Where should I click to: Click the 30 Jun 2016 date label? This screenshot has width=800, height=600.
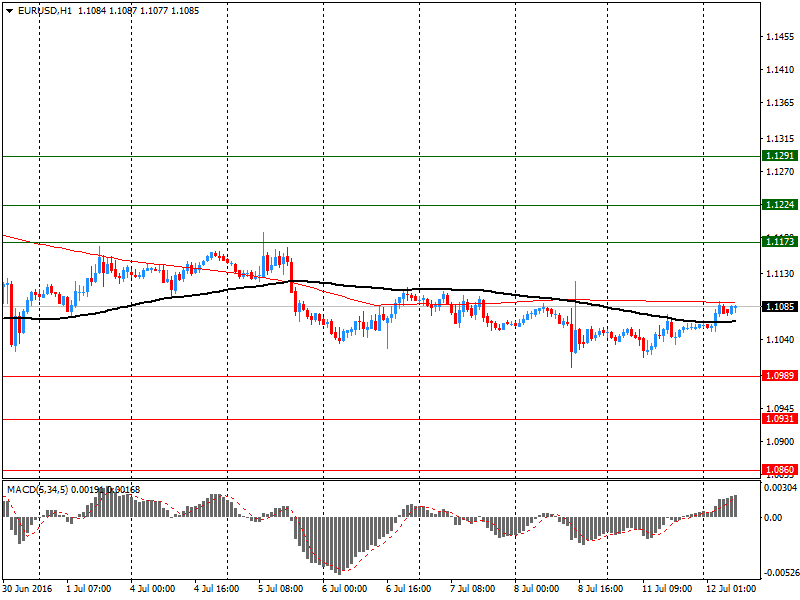[27, 589]
